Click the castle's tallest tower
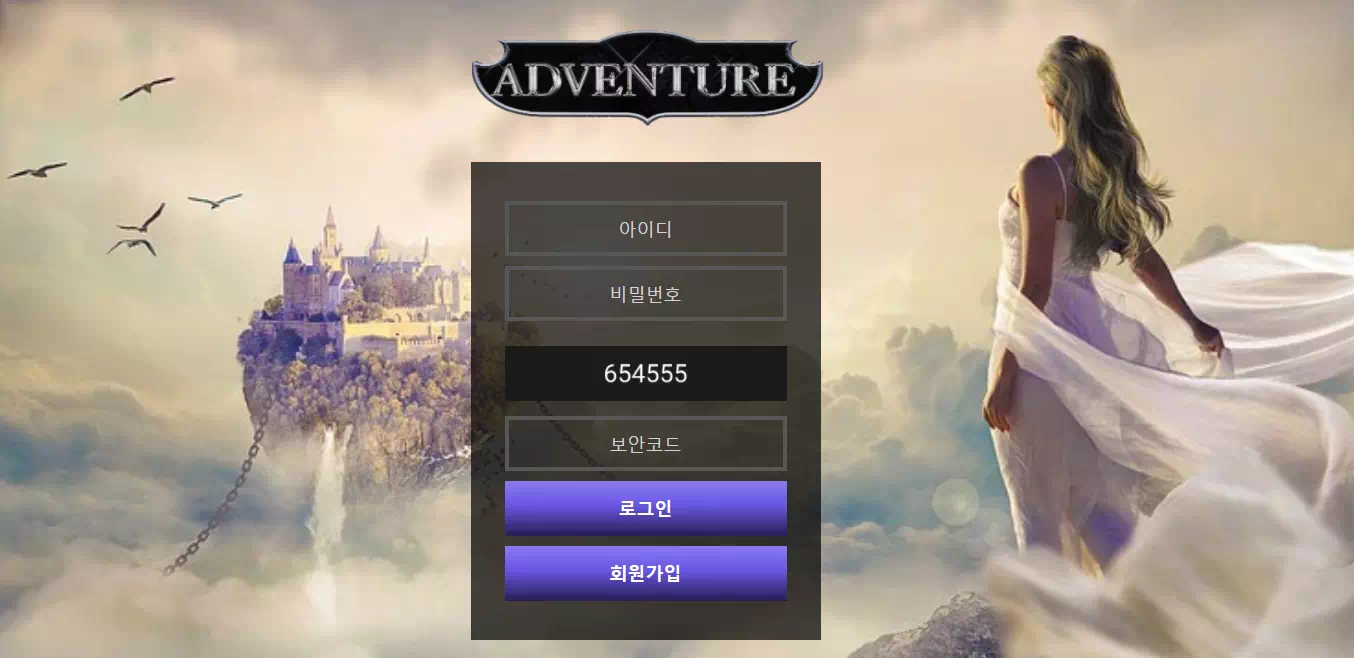This screenshot has height=658, width=1354. 330,235
